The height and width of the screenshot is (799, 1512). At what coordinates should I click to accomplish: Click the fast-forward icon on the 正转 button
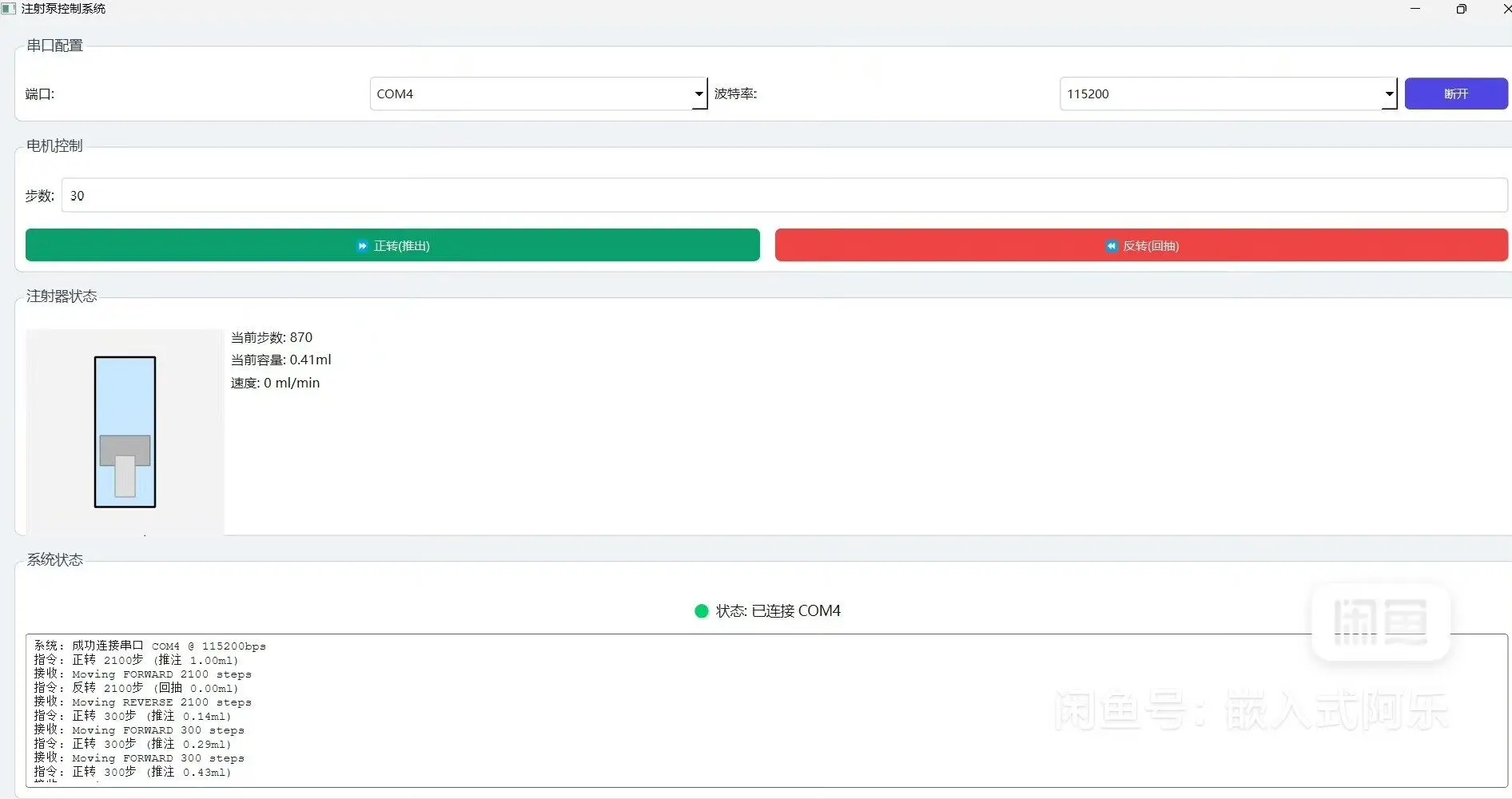pyautogui.click(x=362, y=246)
